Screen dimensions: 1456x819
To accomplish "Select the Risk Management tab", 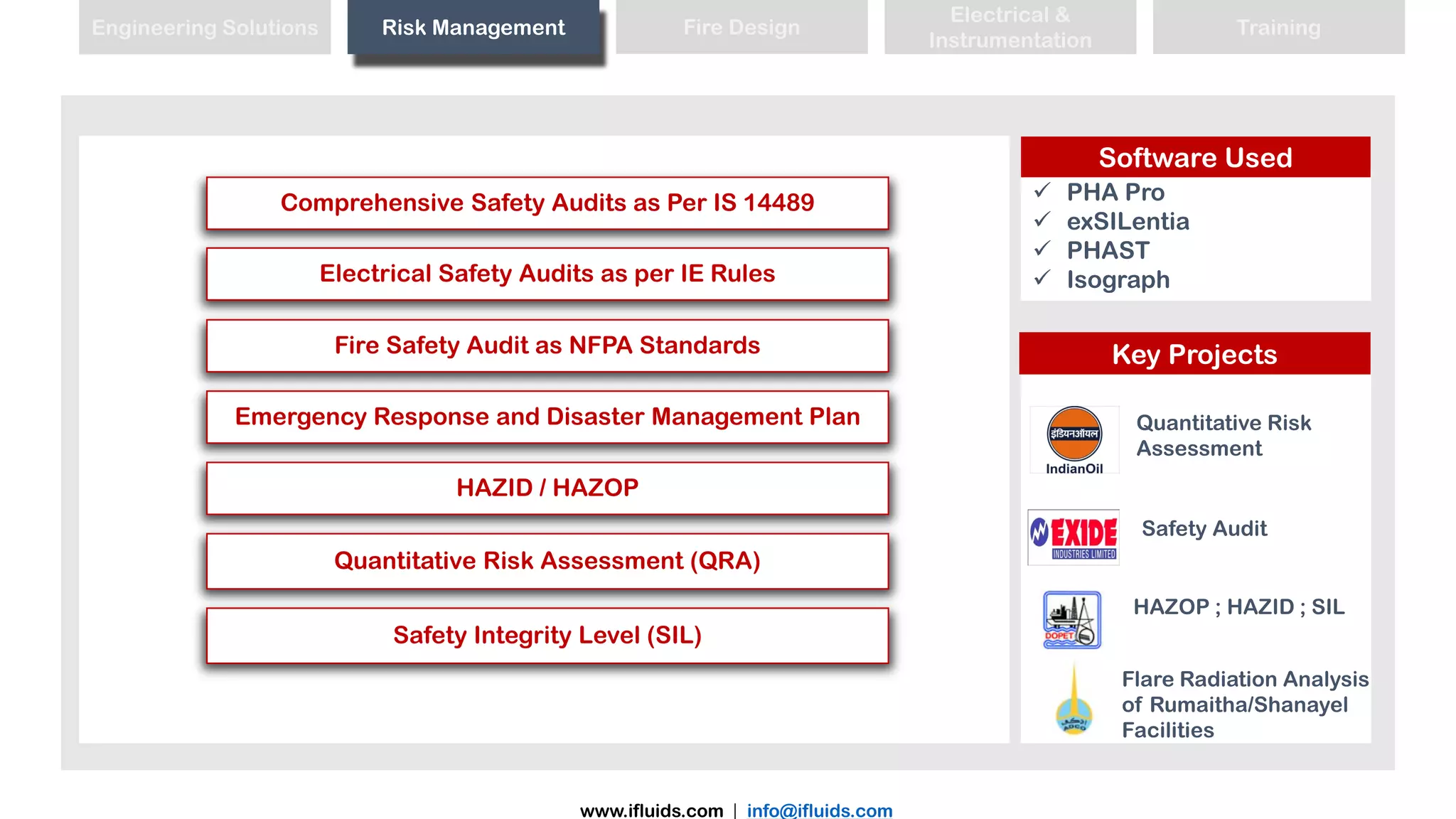I will tap(473, 27).
